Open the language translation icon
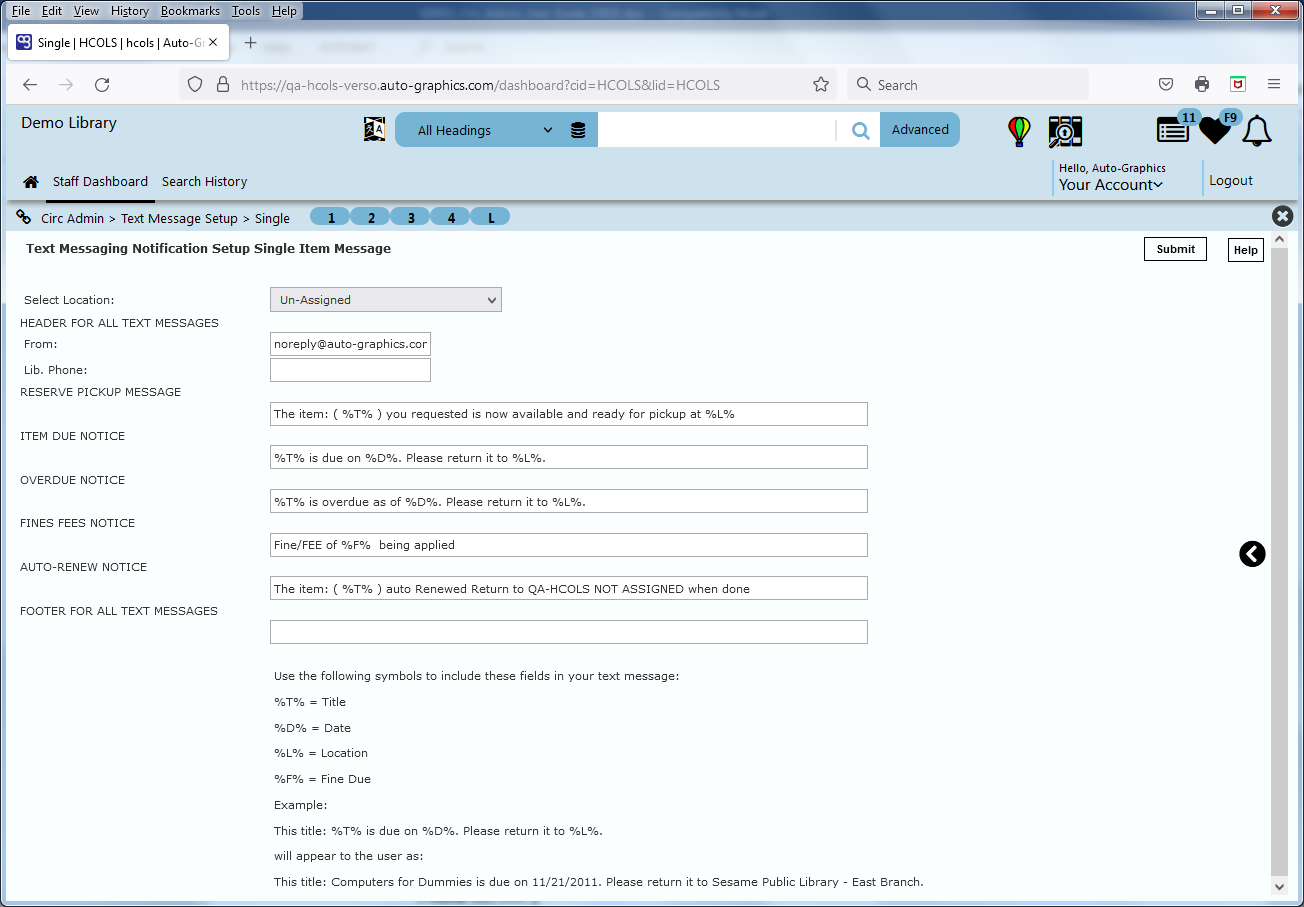This screenshot has width=1304, height=907. click(x=374, y=130)
